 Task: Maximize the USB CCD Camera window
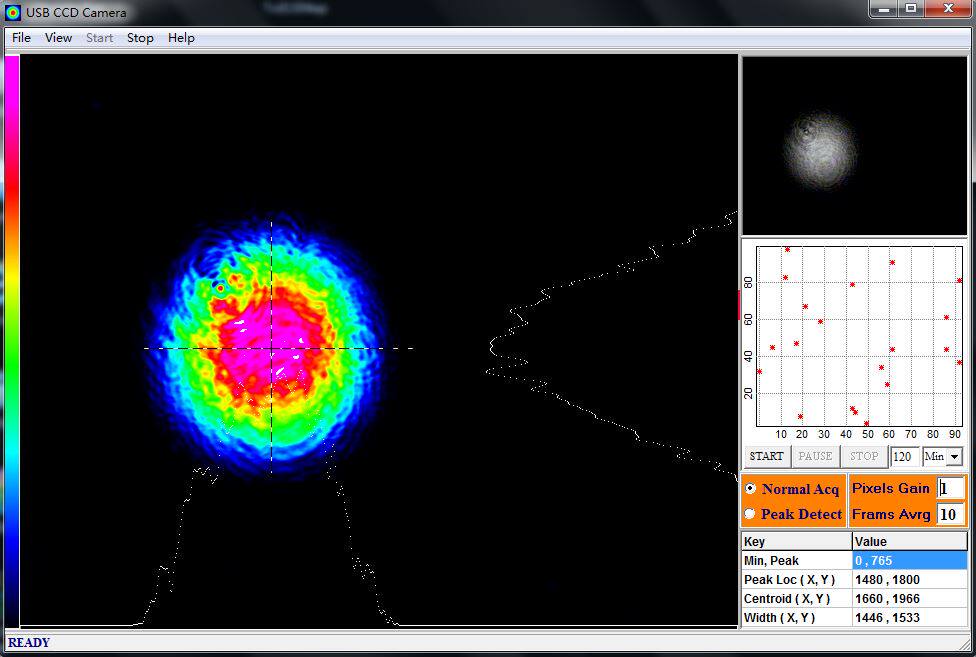911,9
